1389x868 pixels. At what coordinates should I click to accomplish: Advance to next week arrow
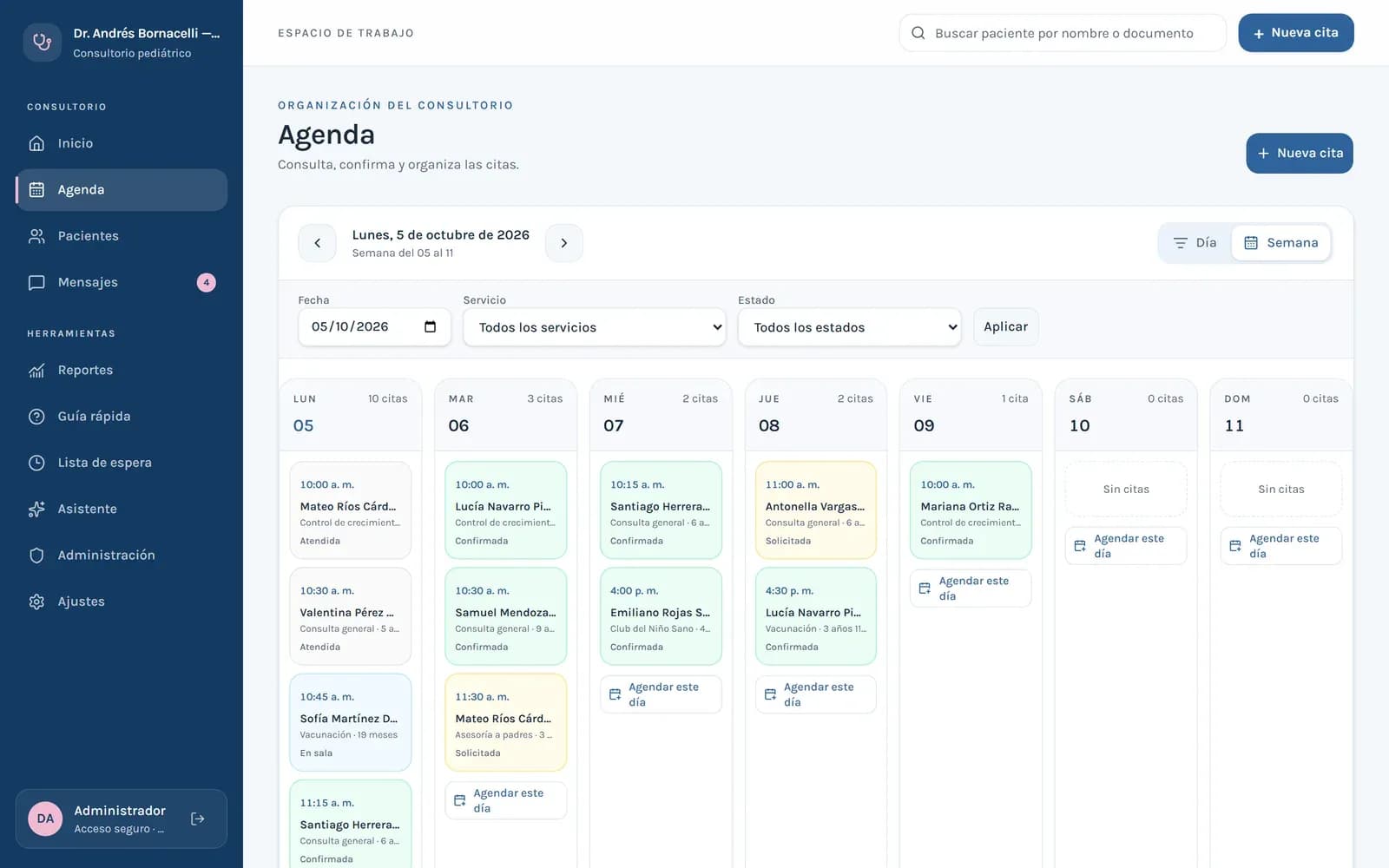(564, 243)
